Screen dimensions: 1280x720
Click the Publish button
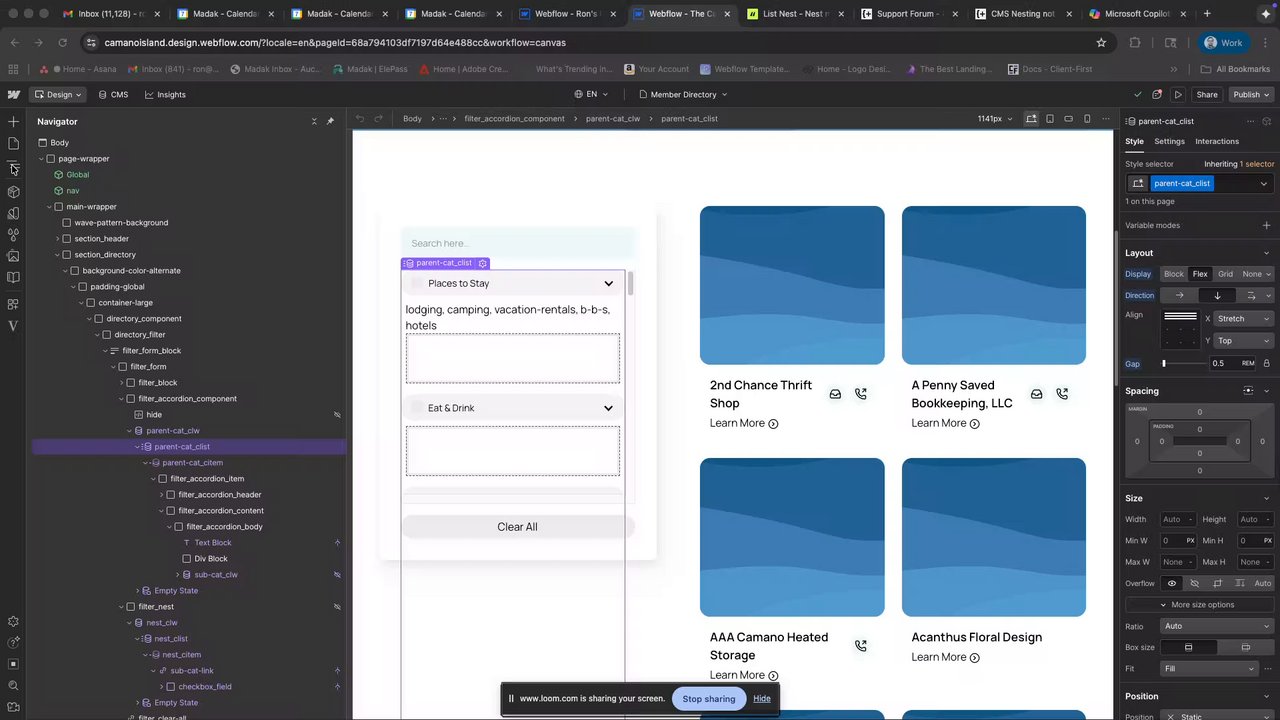point(1251,95)
